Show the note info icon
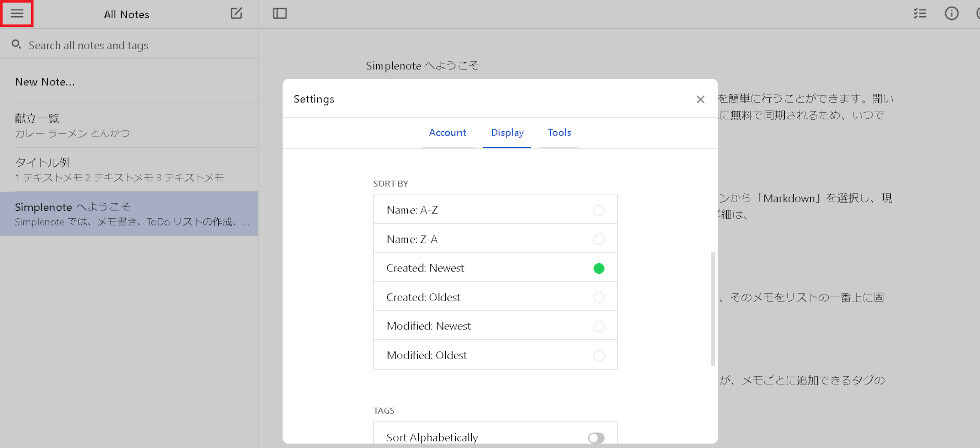This screenshot has width=980, height=448. [951, 14]
